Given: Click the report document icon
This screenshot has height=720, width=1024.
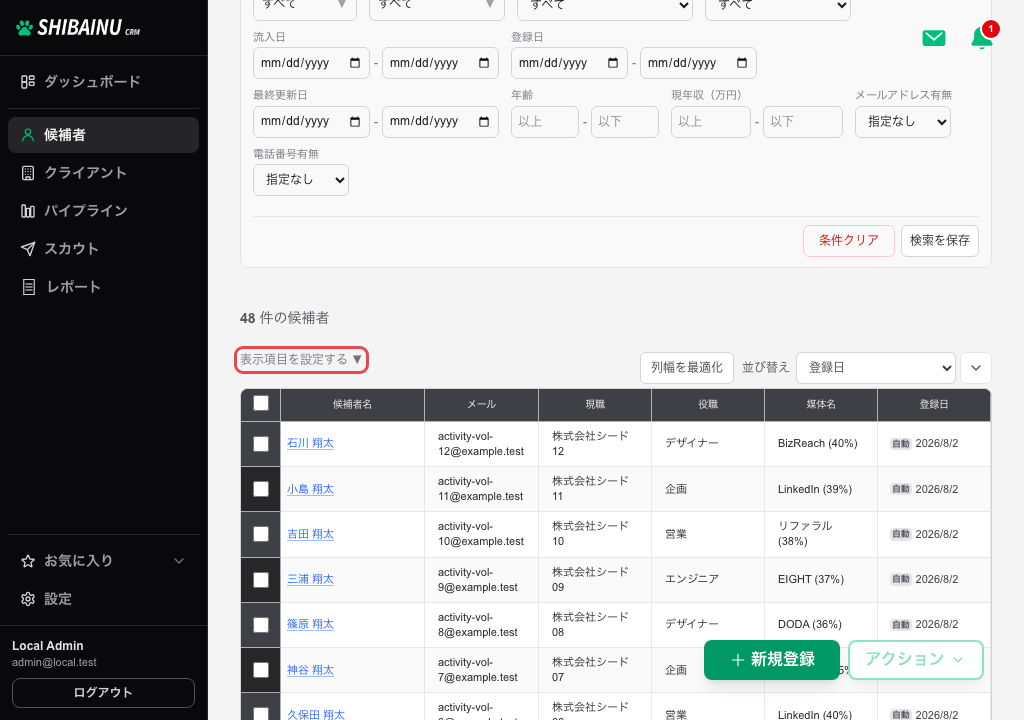Looking at the screenshot, I should (x=29, y=287).
